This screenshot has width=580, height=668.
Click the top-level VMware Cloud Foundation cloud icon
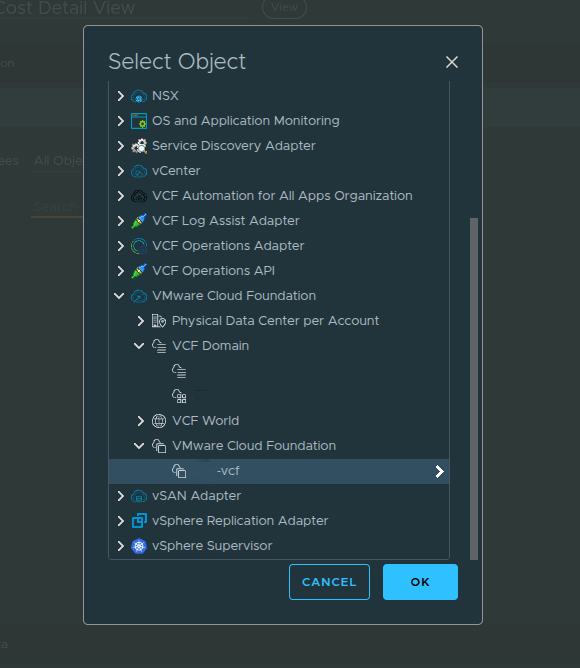click(139, 296)
